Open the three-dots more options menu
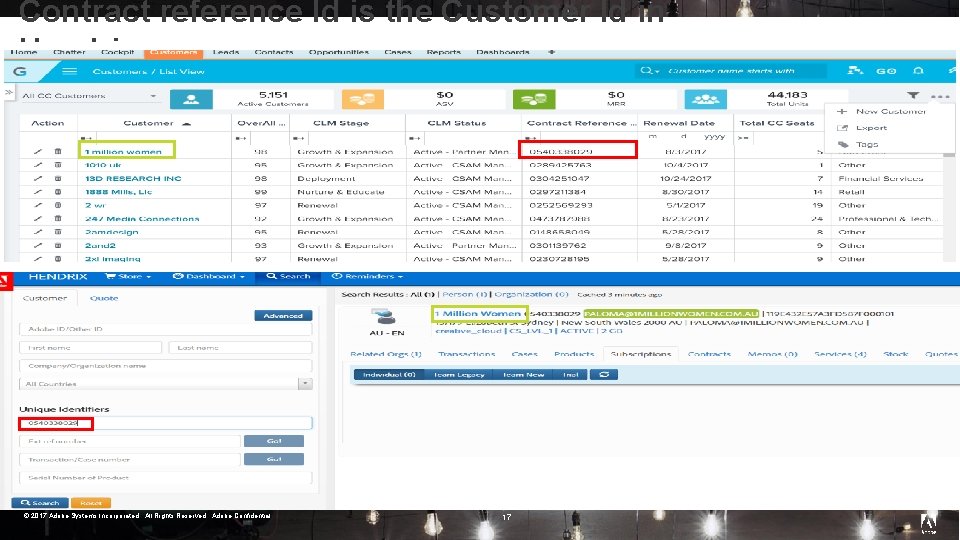The width and height of the screenshot is (960, 540). 940,96
